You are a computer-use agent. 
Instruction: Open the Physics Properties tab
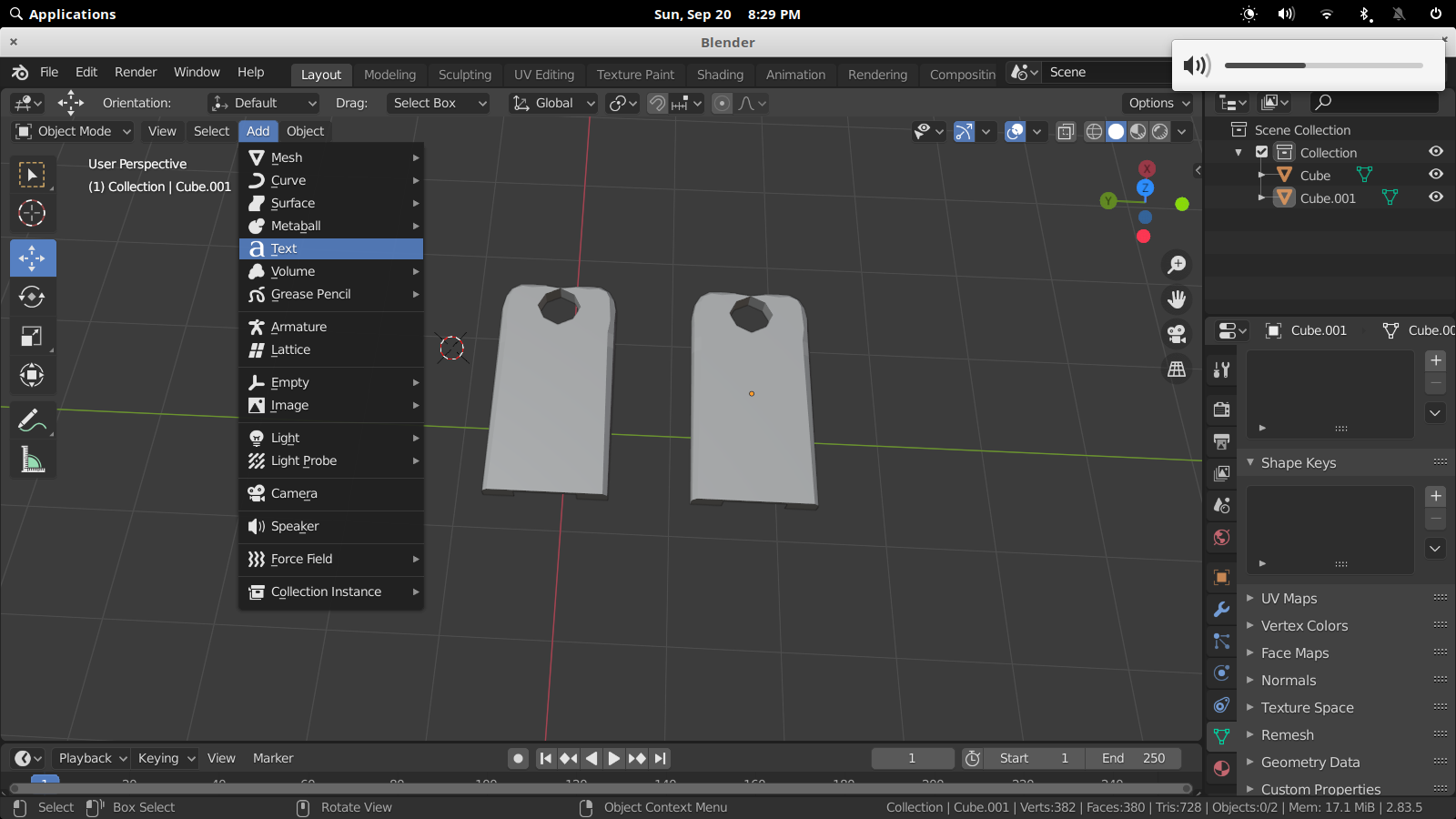tap(1221, 673)
